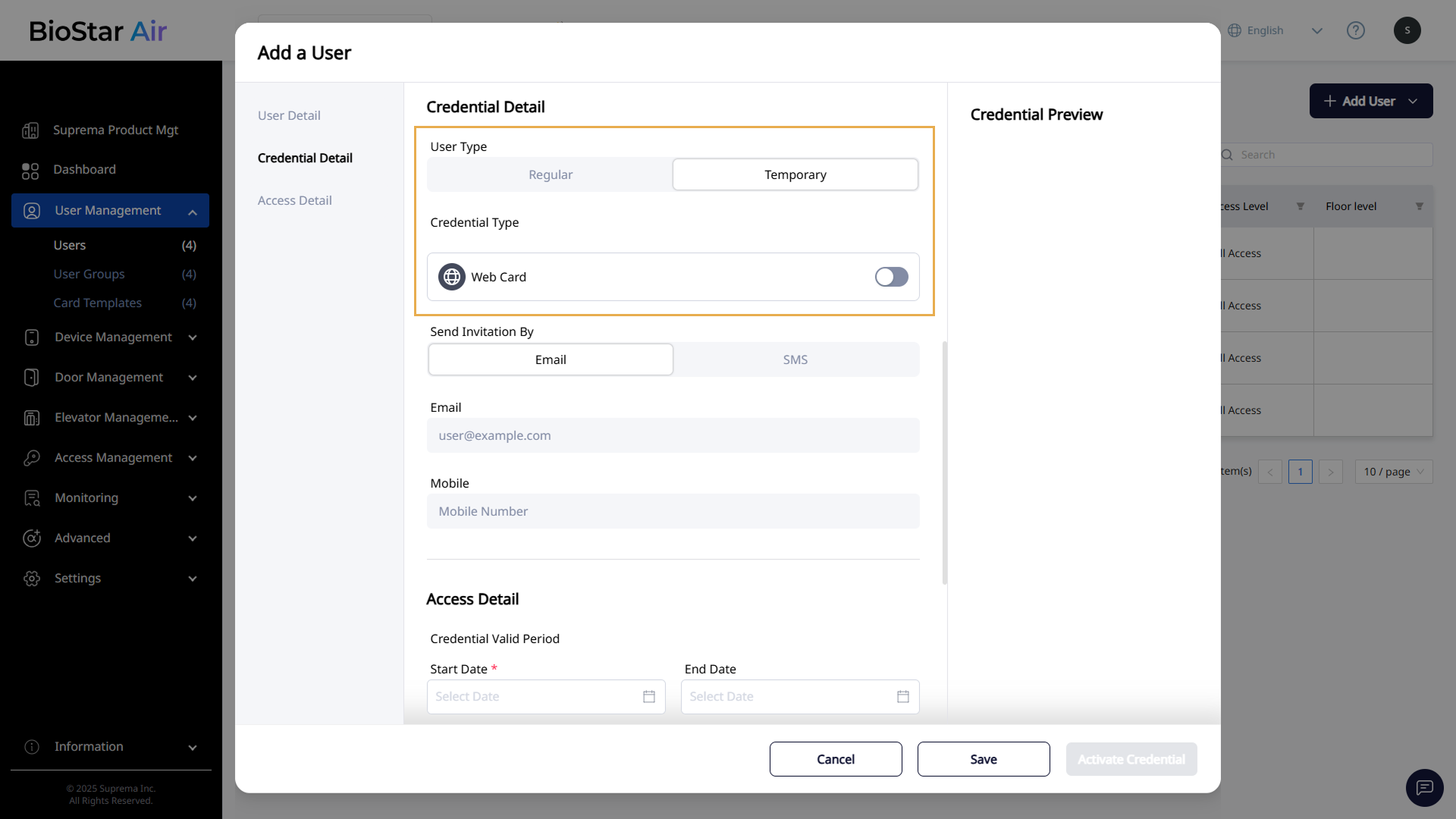Open the user avatar profile icon

click(x=1407, y=30)
